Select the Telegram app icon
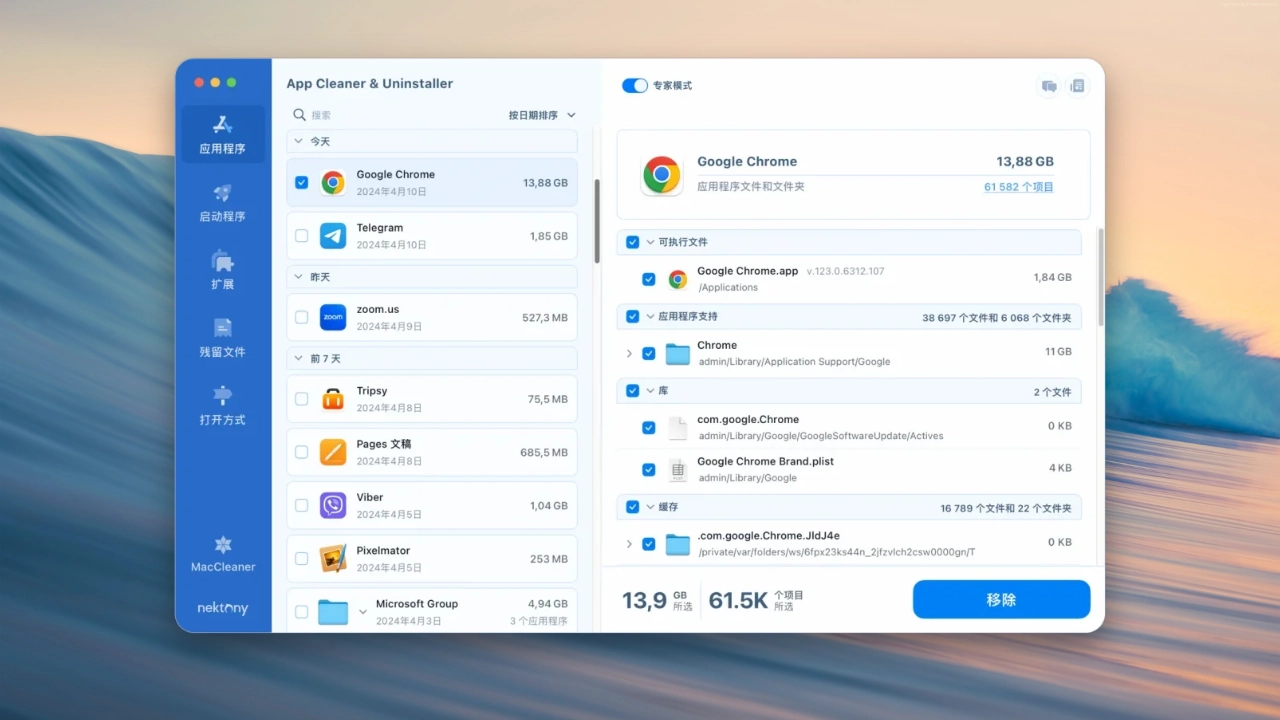Viewport: 1280px width, 720px height. (x=333, y=236)
